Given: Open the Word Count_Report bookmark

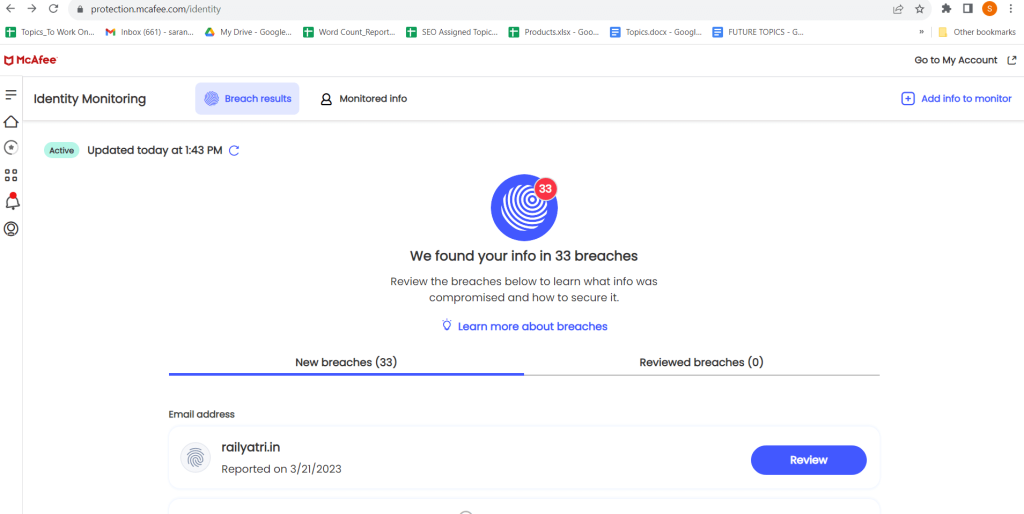Looking at the screenshot, I should [349, 31].
